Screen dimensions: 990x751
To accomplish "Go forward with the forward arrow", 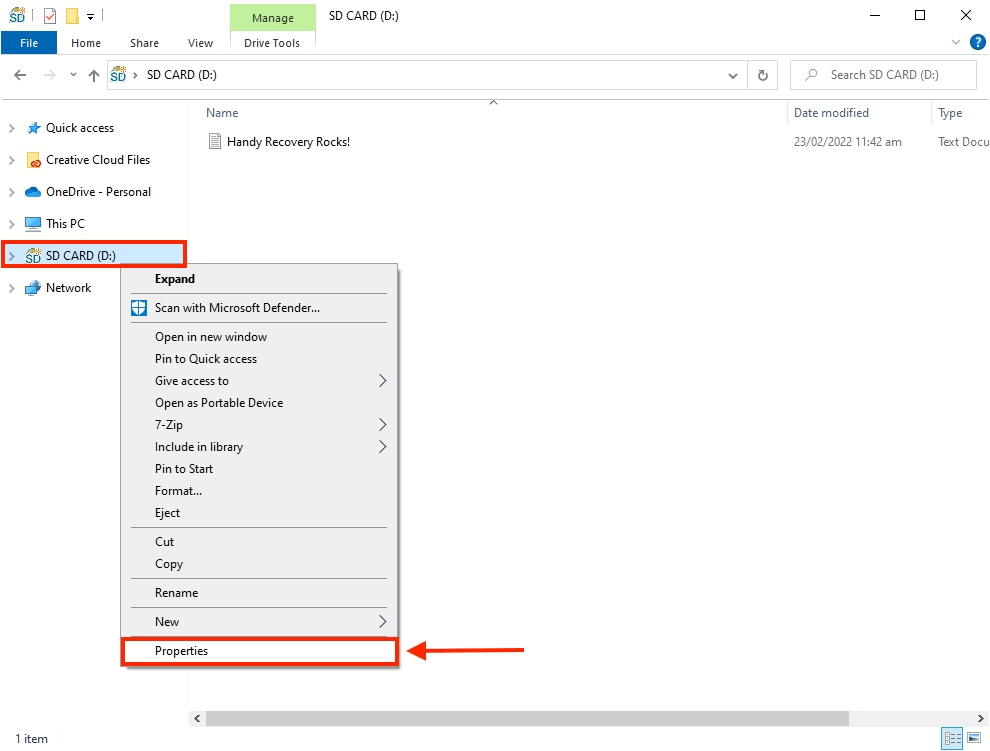I will point(49,75).
